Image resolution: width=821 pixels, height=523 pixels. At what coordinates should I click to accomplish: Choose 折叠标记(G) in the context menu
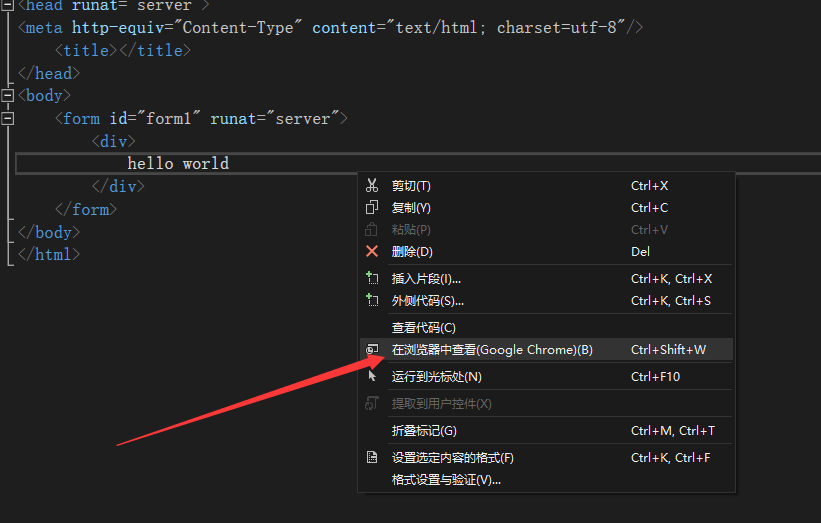point(424,431)
